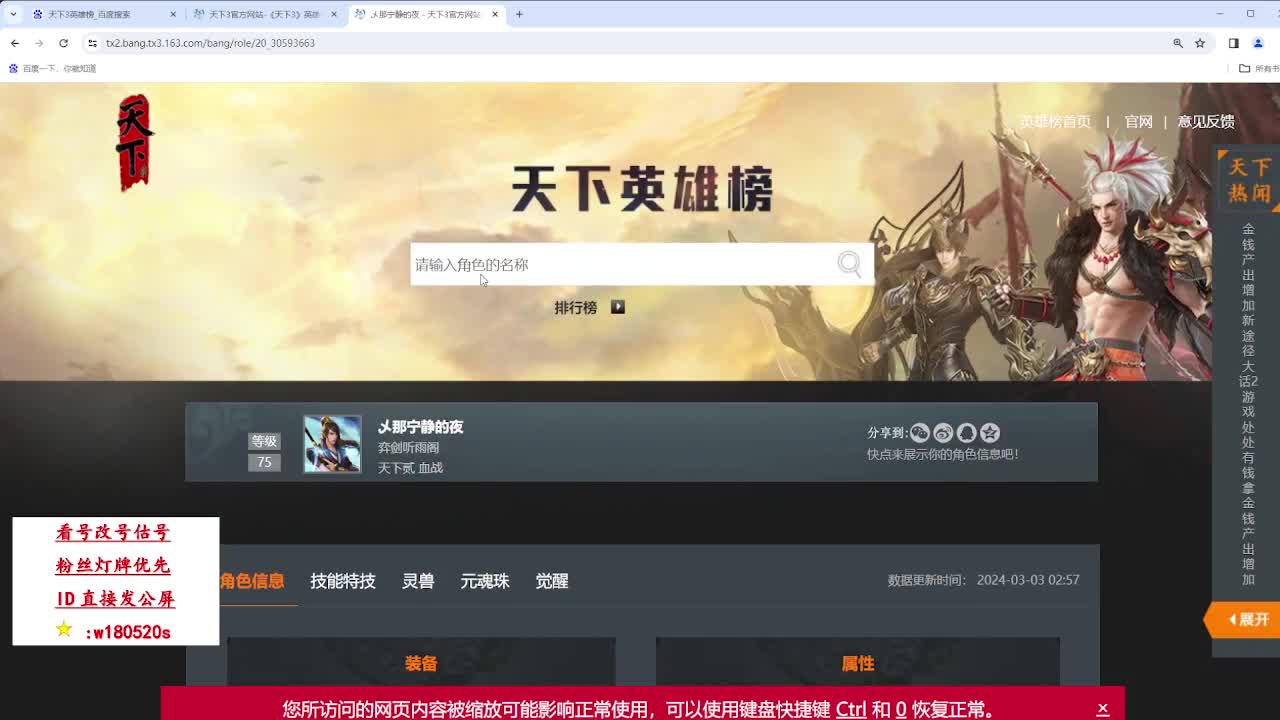
Task: Close the 天下3英雄榜_百度搜索 tab
Action: (173, 14)
